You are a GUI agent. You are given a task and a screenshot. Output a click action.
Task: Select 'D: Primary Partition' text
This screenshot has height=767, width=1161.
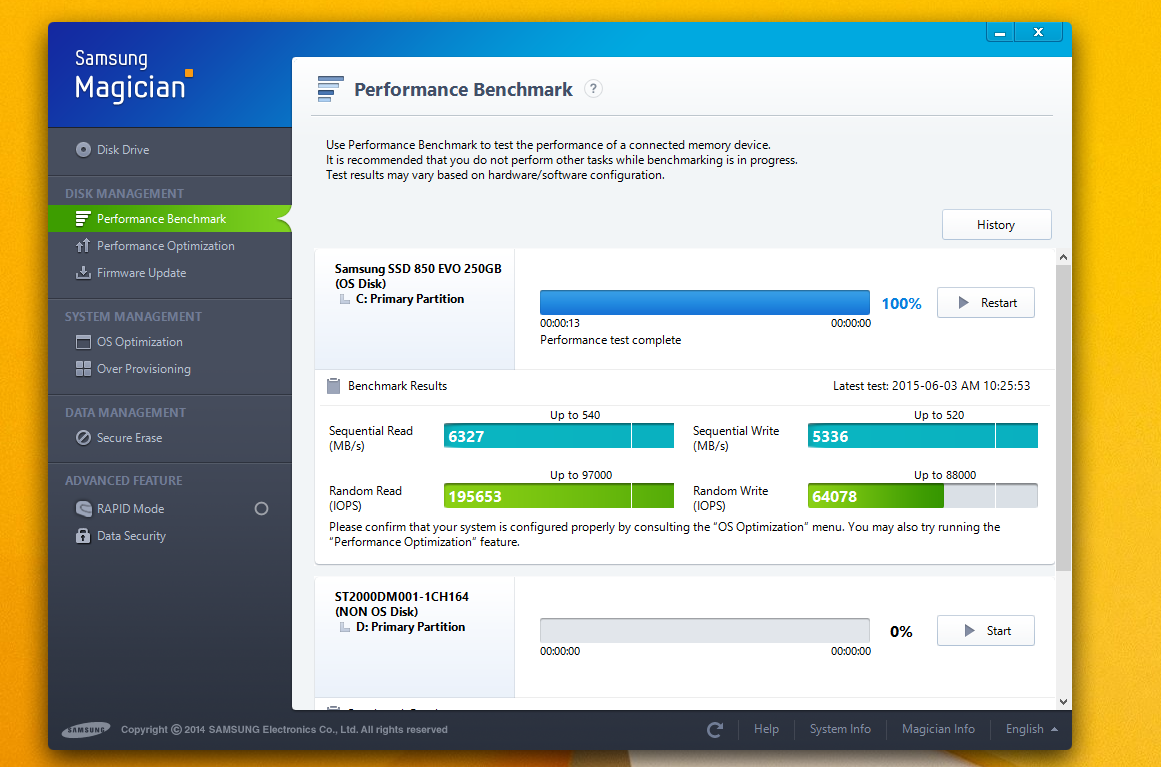click(x=411, y=627)
